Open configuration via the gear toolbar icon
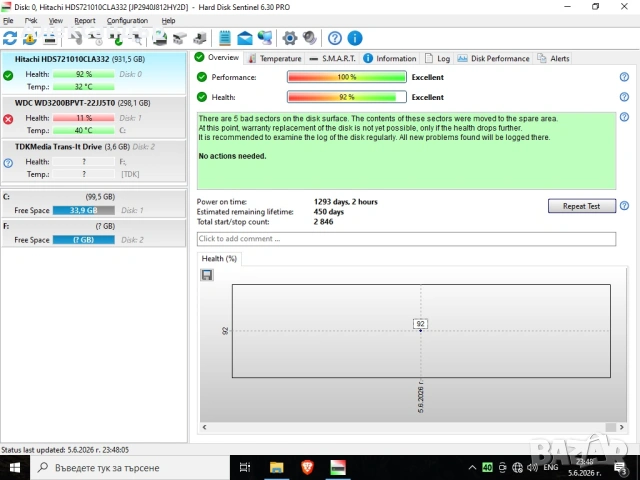The image size is (640, 480). pyautogui.click(x=290, y=38)
